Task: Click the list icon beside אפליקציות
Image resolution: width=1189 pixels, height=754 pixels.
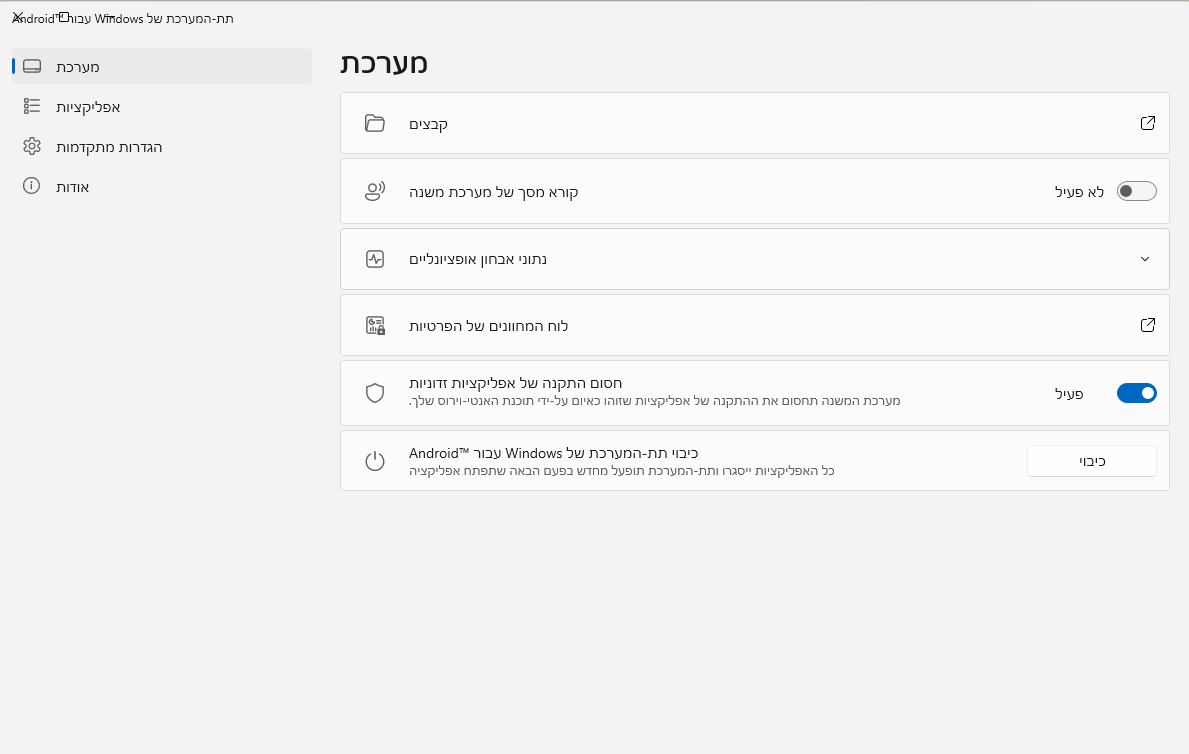Action: coord(32,106)
